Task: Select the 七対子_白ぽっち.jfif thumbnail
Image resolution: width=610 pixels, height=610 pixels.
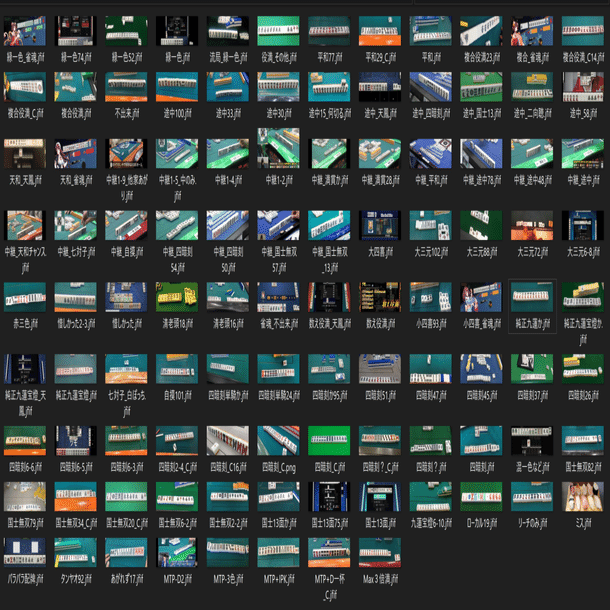Action: tap(126, 369)
